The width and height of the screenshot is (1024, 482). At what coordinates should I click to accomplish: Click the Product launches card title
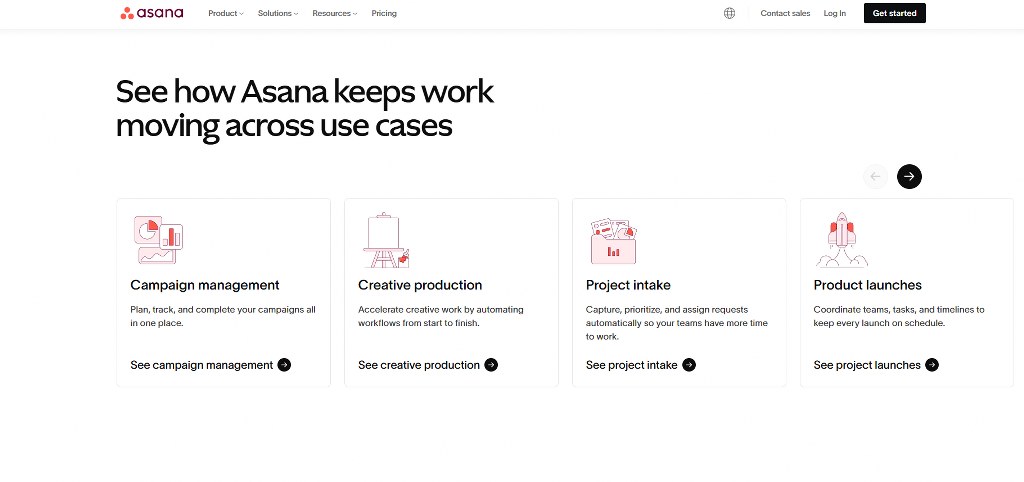pos(867,285)
